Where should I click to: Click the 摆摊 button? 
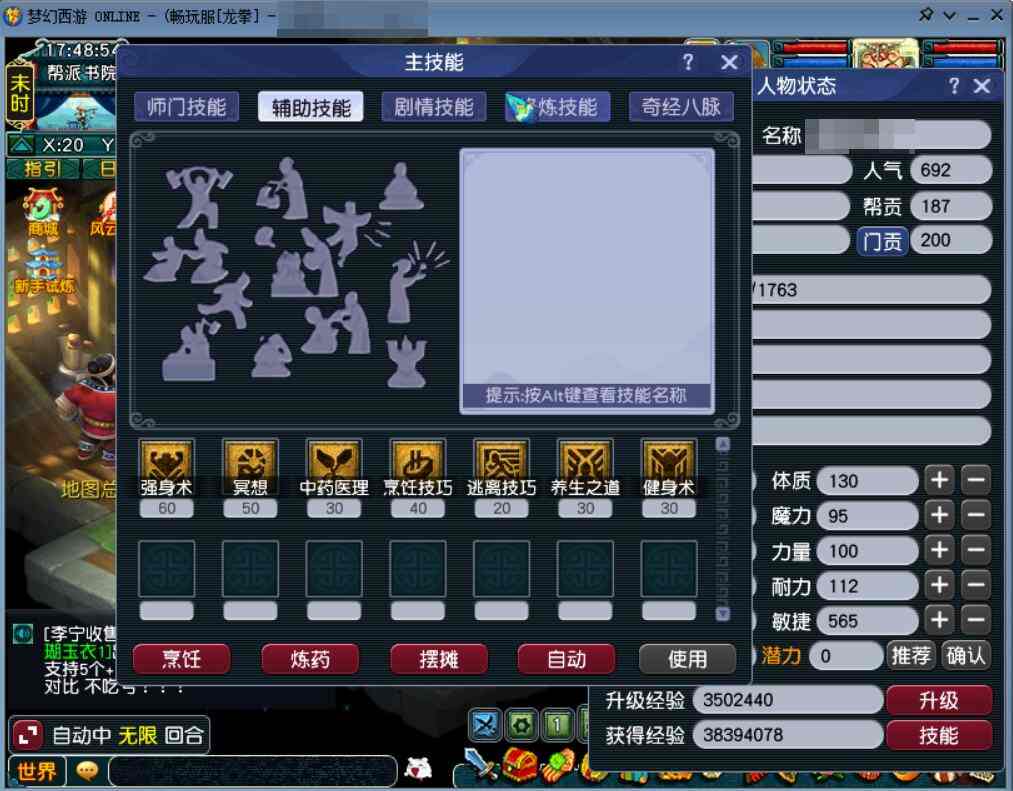(439, 659)
